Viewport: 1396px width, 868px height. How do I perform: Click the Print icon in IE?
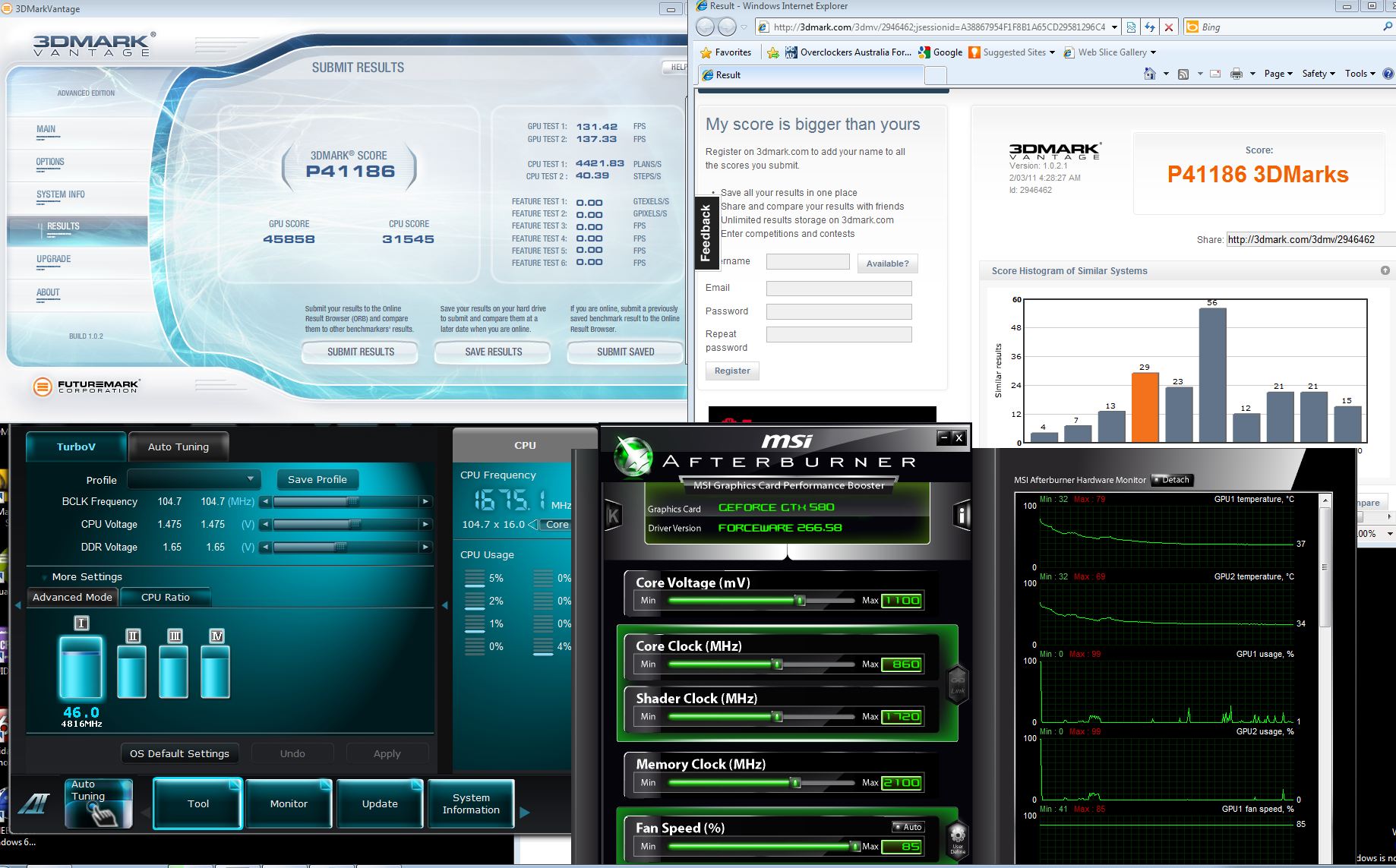(x=1236, y=74)
